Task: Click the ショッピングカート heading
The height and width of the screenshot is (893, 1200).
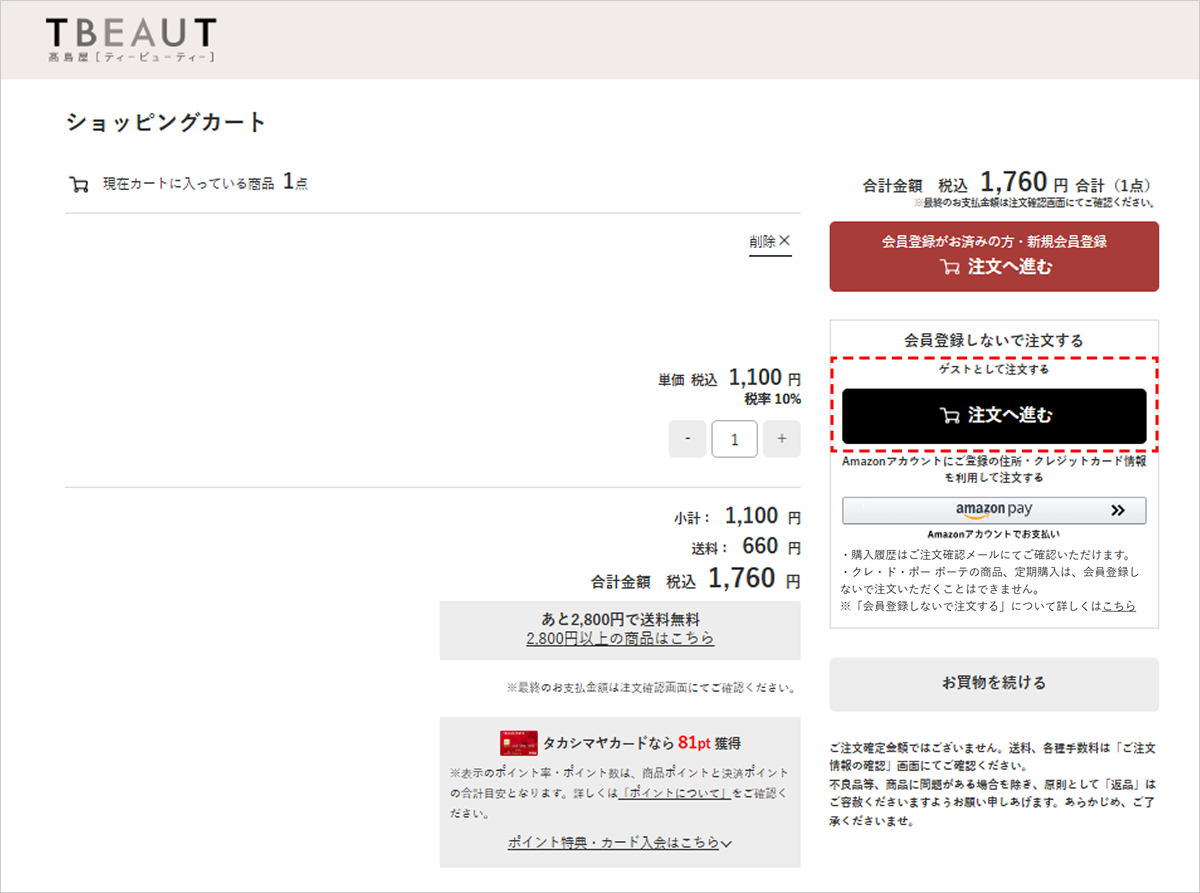Action: [x=167, y=123]
